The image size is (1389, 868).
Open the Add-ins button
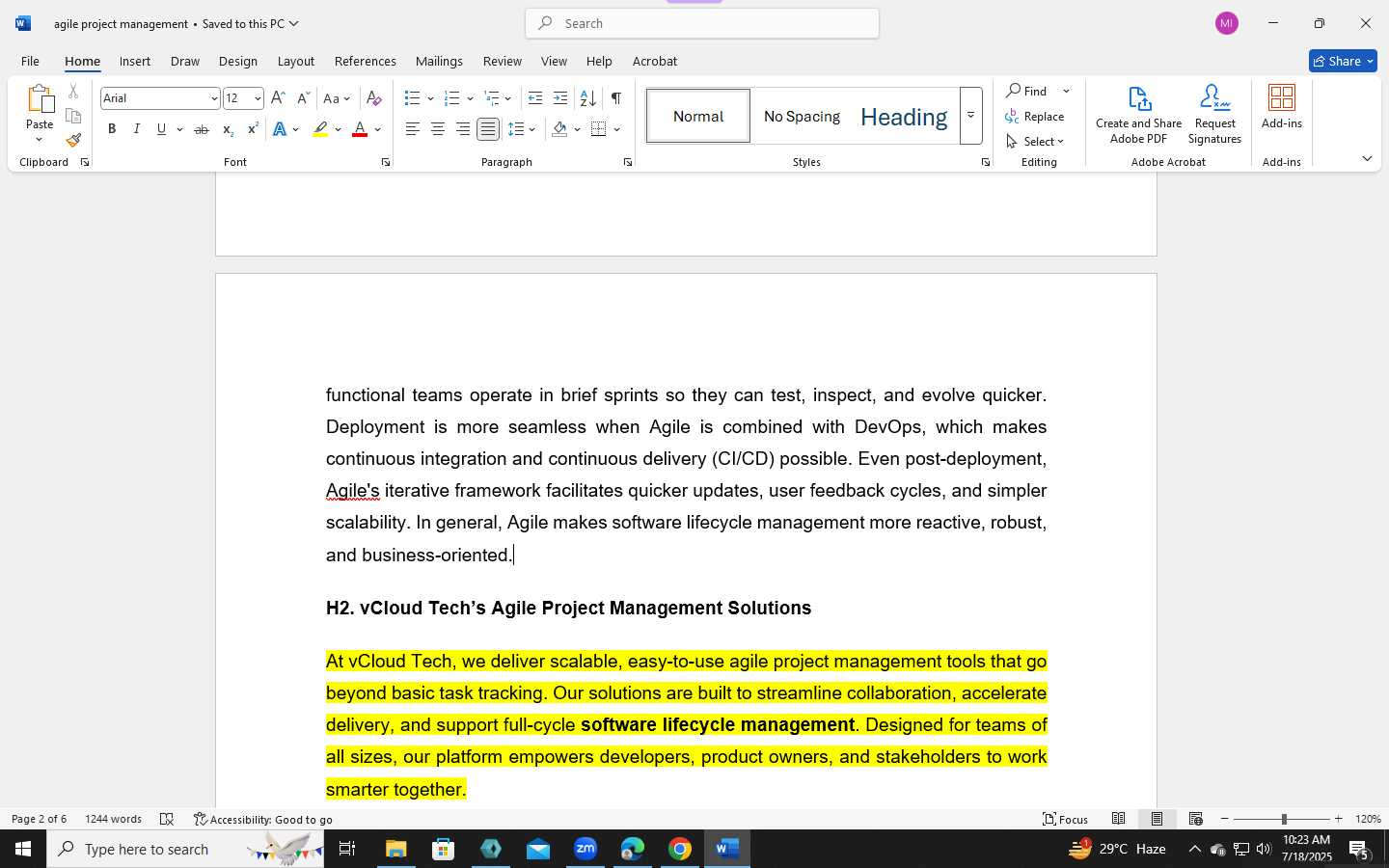click(x=1281, y=107)
